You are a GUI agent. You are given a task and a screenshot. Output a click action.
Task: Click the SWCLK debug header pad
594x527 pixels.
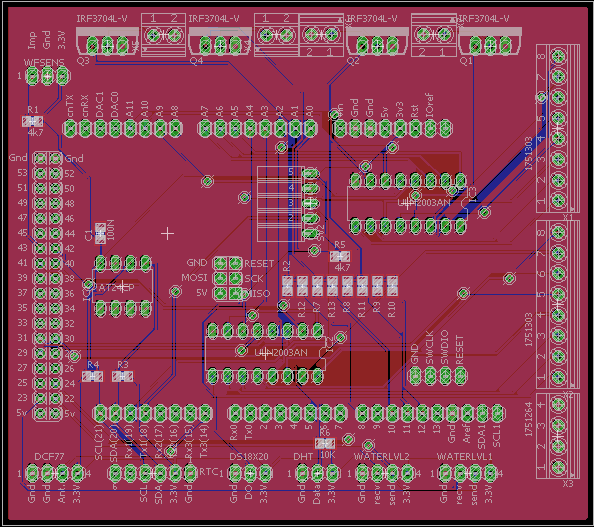[430, 376]
